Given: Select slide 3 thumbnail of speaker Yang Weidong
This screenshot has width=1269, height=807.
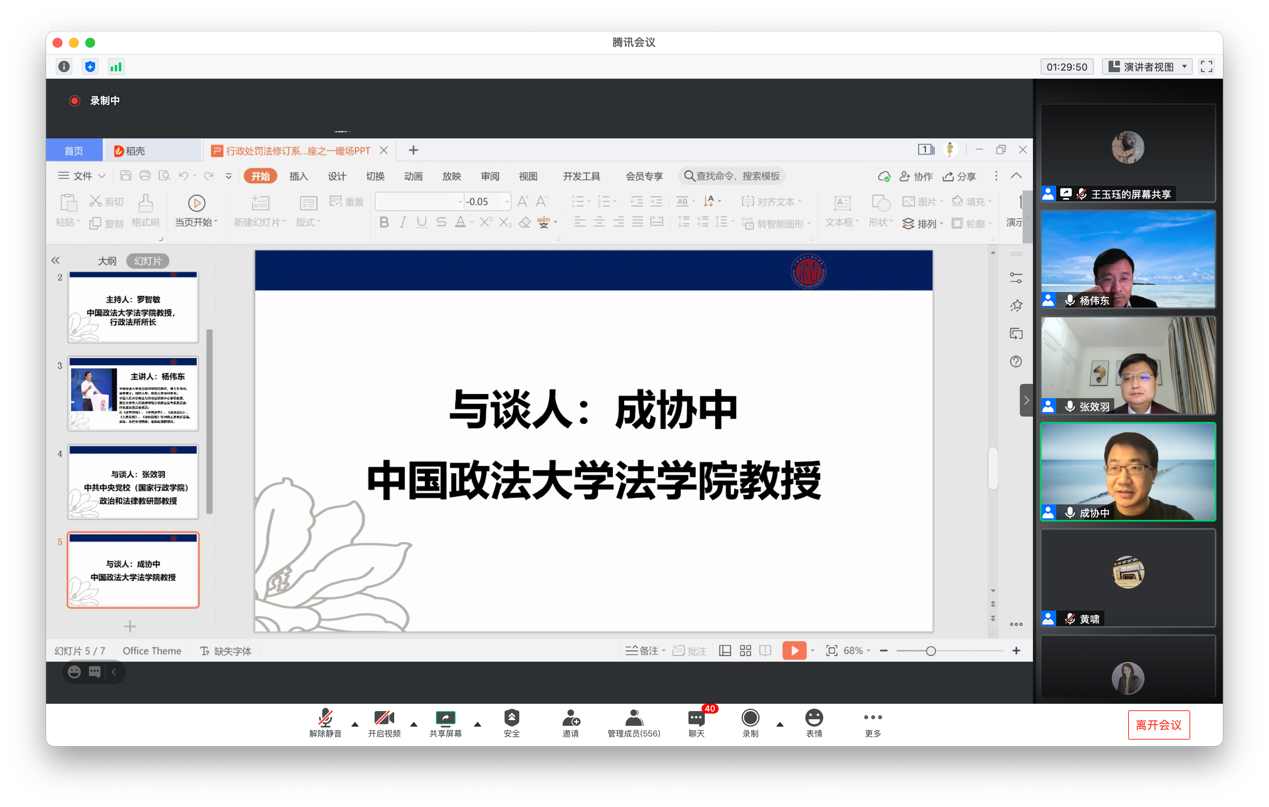Looking at the screenshot, I should [133, 393].
